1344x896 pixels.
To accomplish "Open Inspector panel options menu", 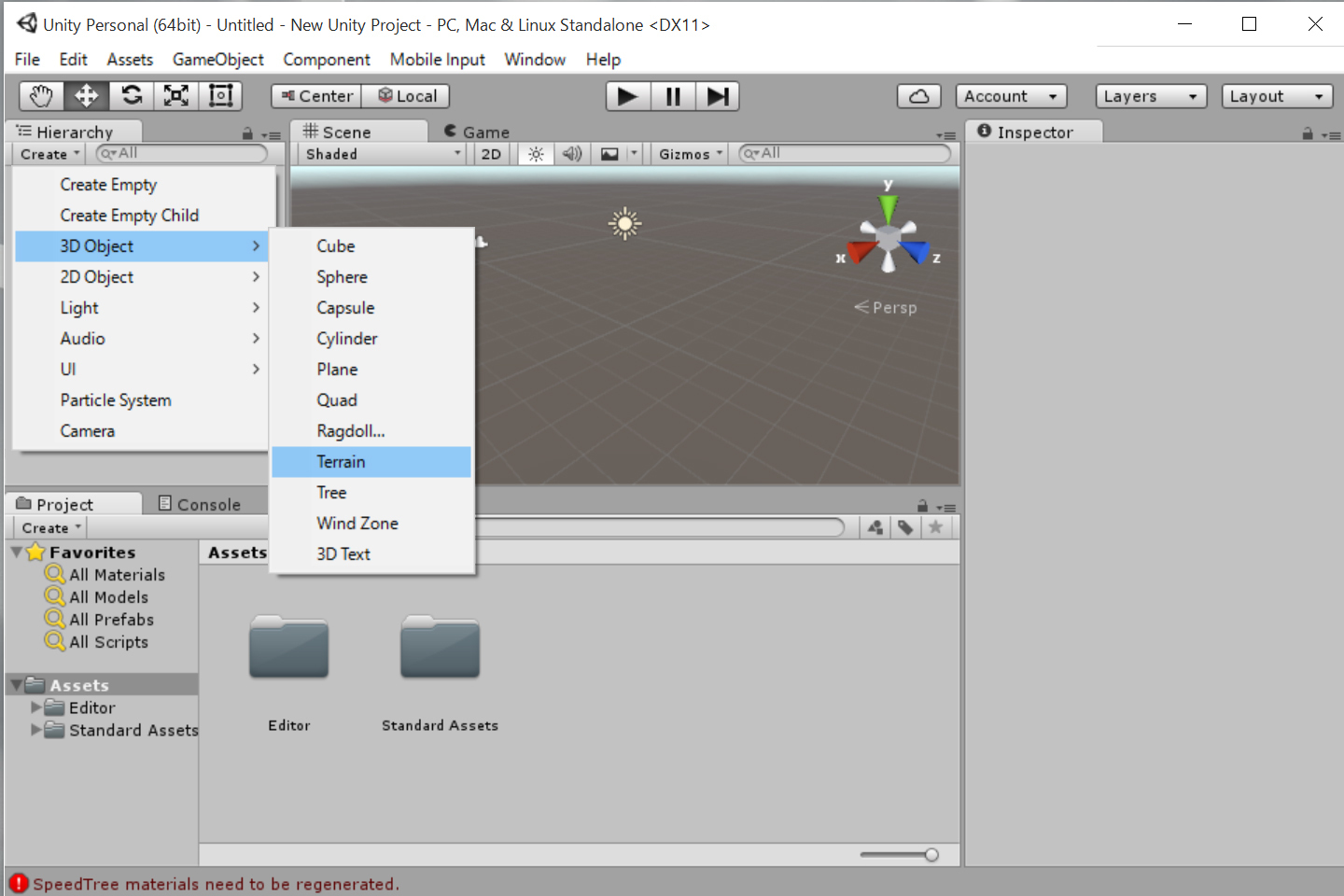I will pyautogui.click(x=1332, y=135).
